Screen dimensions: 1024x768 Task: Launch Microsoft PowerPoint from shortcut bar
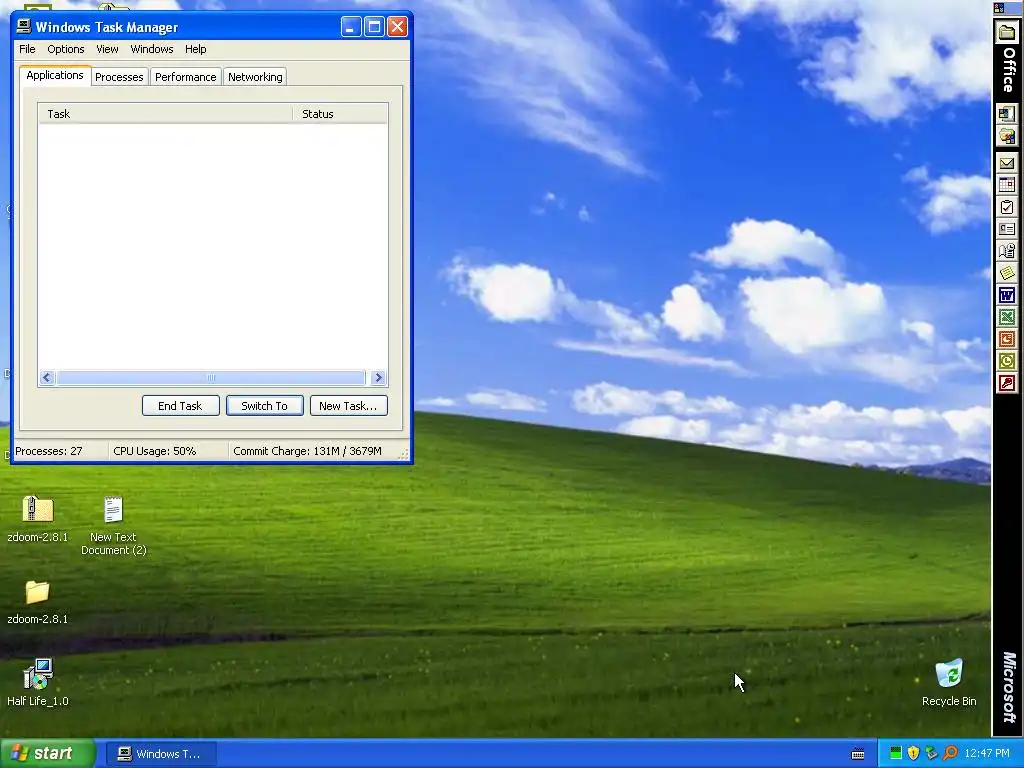point(1006,338)
